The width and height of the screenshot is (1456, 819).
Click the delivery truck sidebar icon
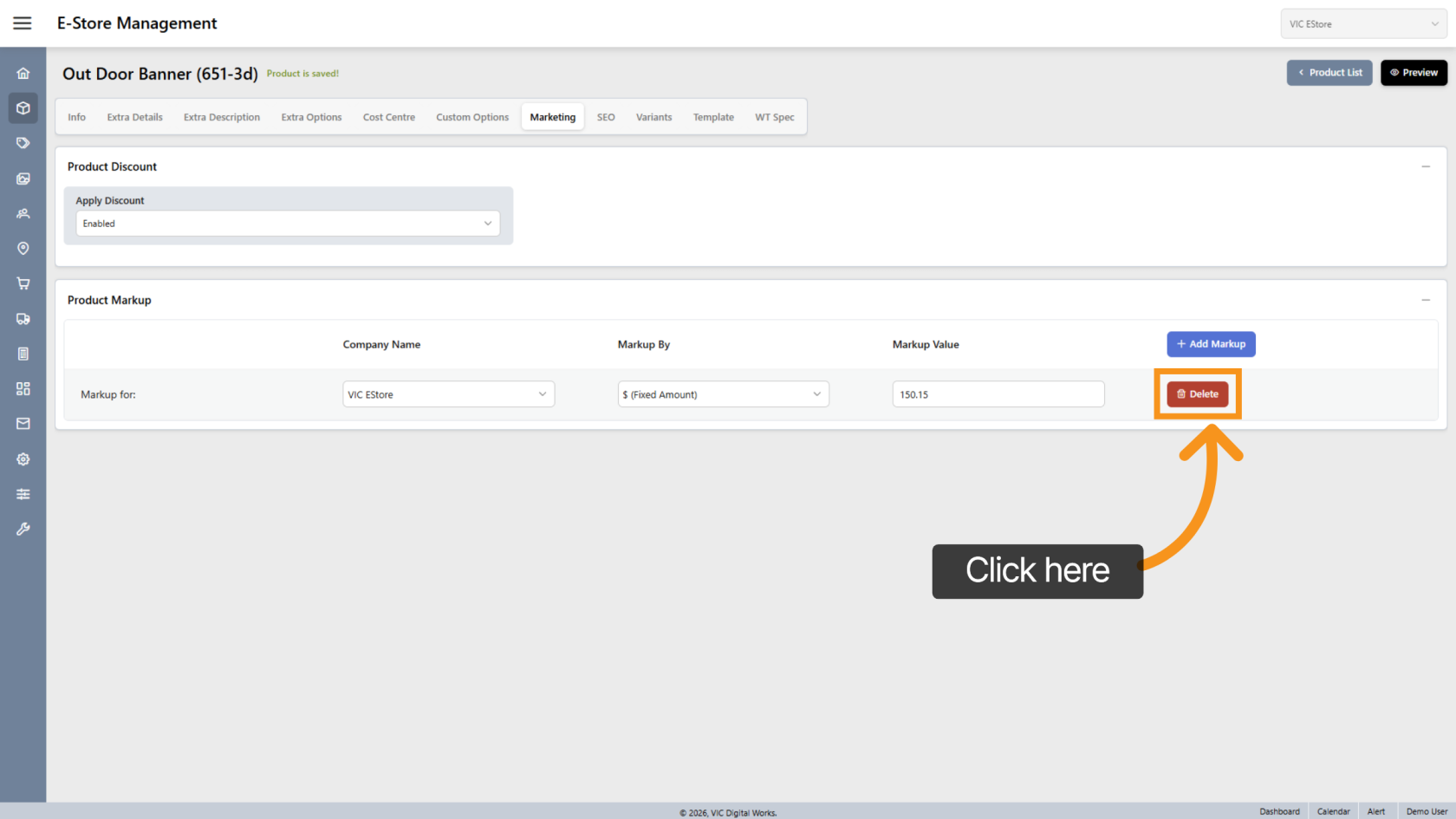pos(23,319)
